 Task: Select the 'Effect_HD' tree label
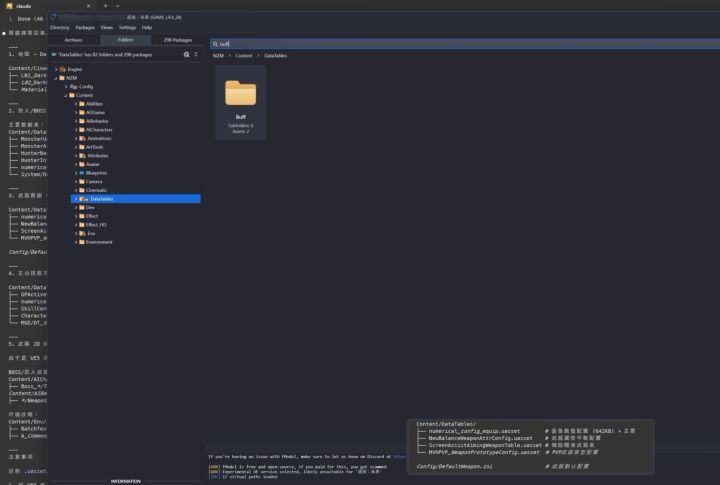[96, 225]
